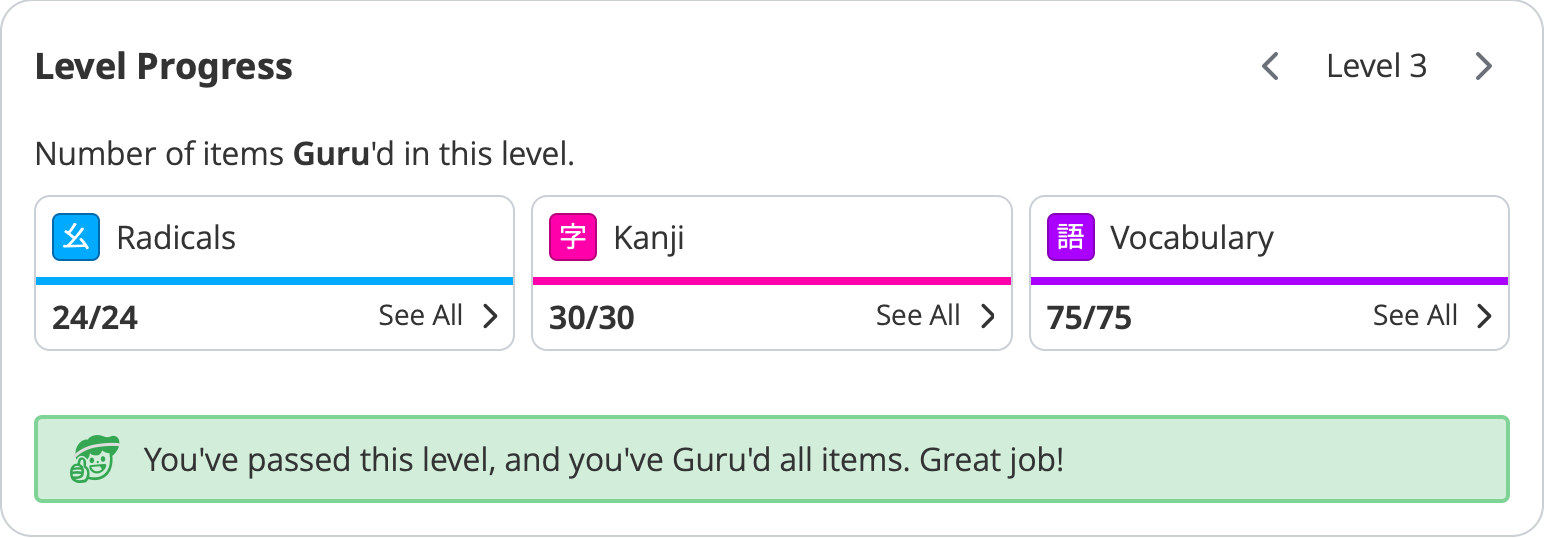
Task: Click the blue Radicals progress bar
Action: [275, 281]
